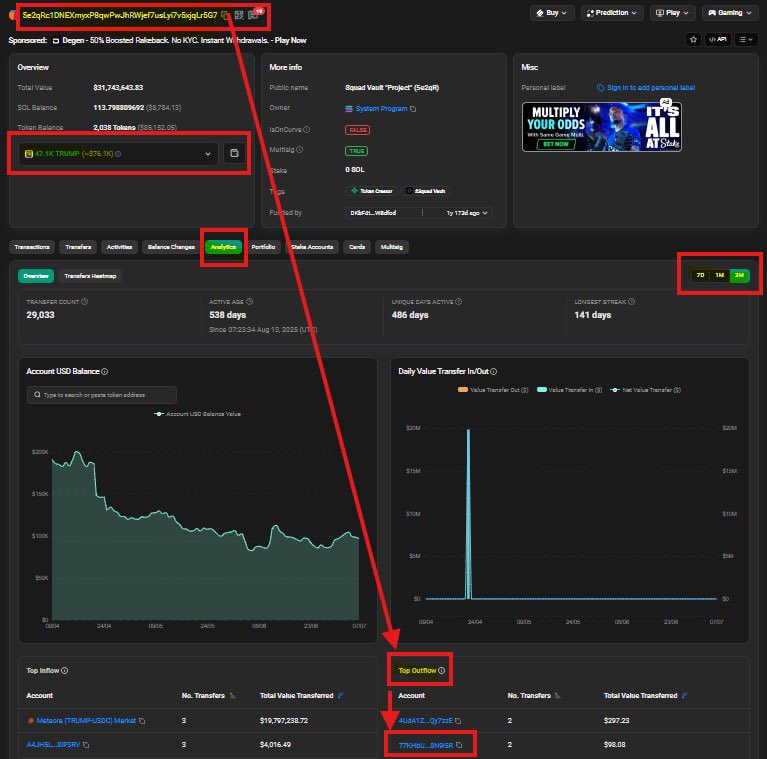Add account to favorites with star icon
The width and height of the screenshot is (767, 759).
[693, 40]
